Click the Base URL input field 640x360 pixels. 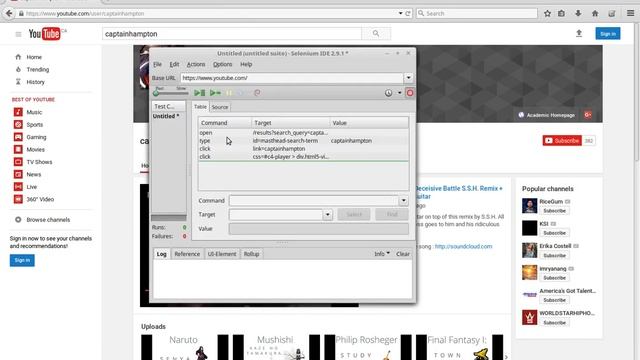292,78
